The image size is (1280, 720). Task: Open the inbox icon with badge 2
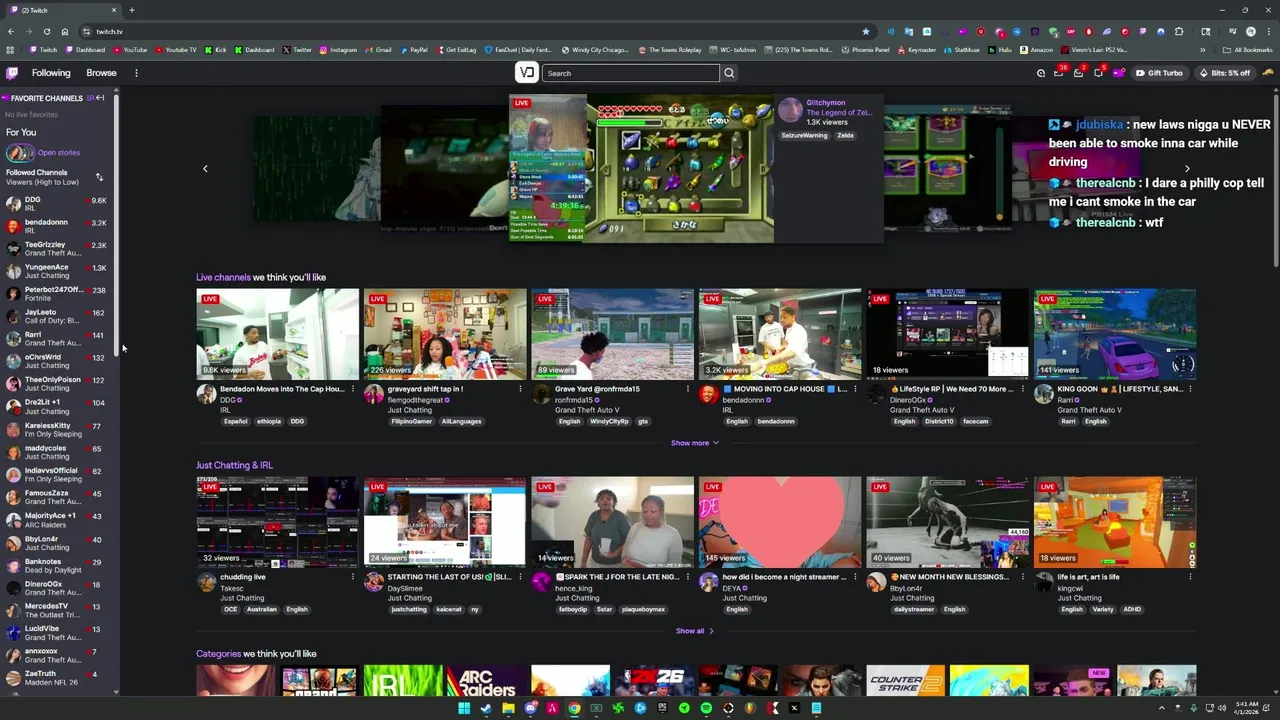point(1078,73)
